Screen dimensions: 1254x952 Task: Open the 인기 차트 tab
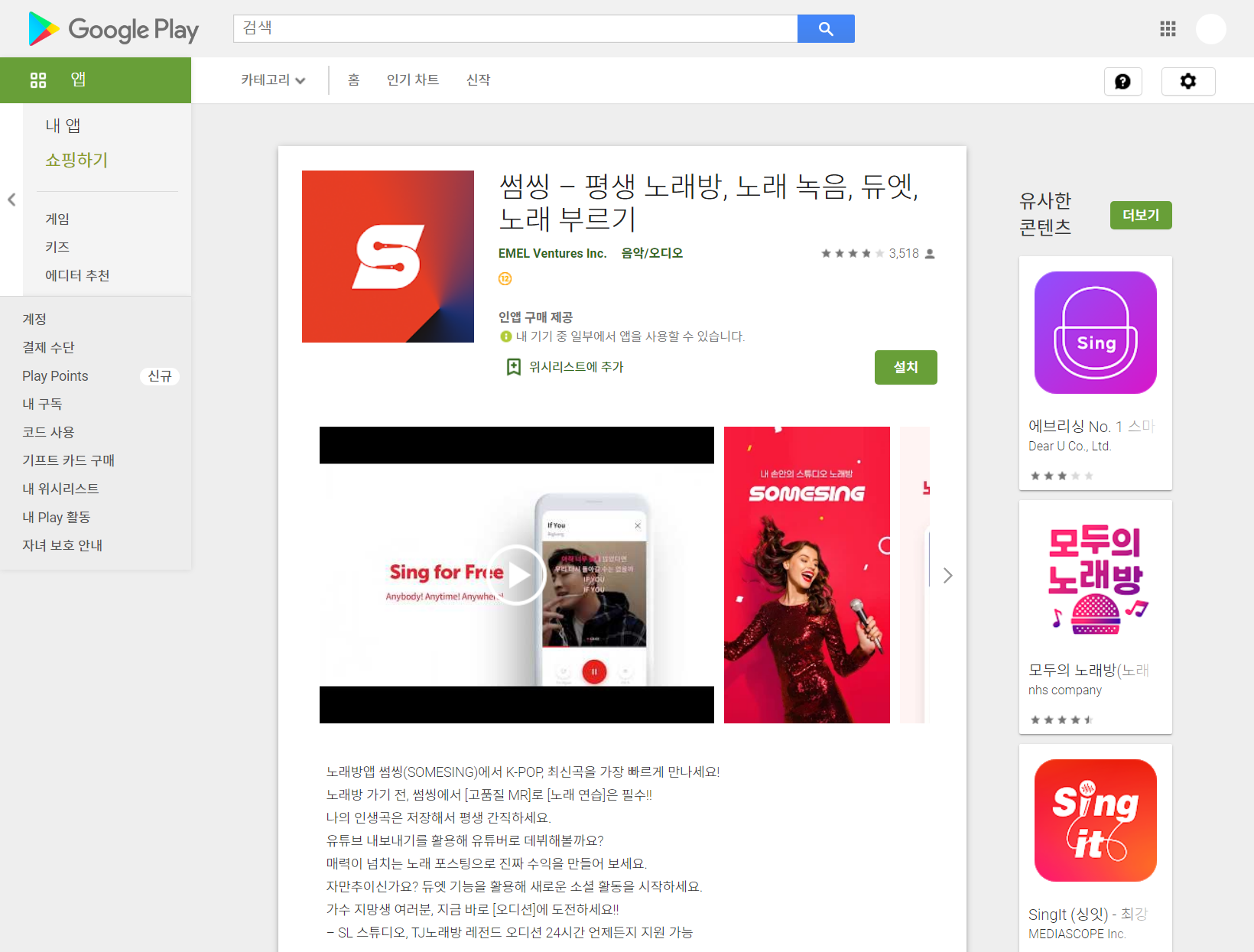413,80
